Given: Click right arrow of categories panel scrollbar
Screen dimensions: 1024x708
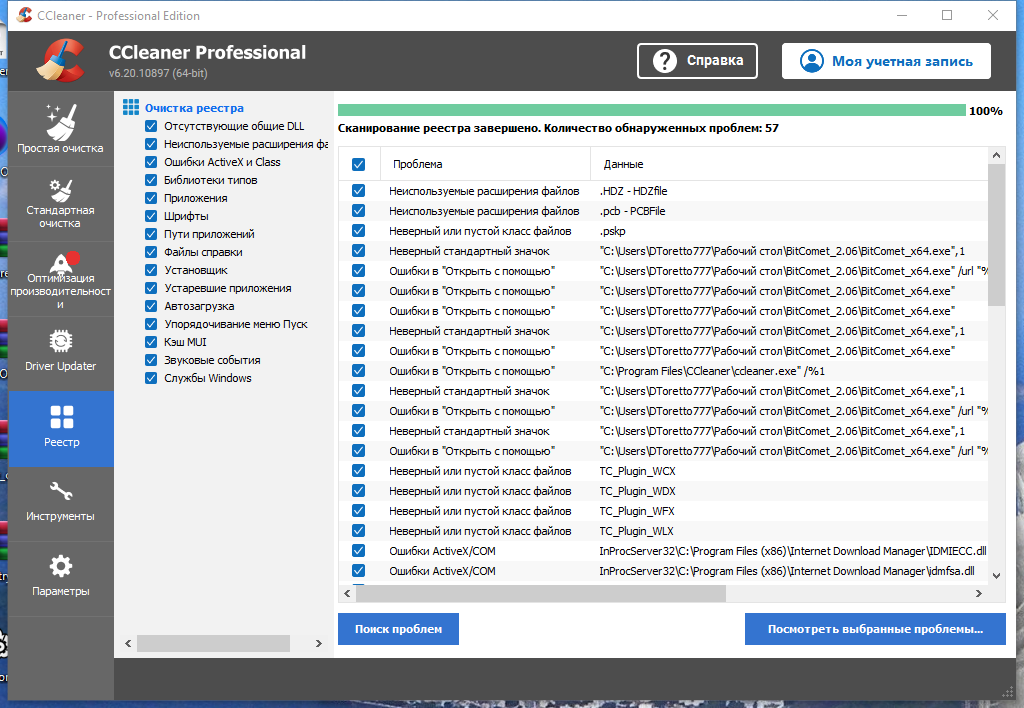Looking at the screenshot, I should [x=319, y=643].
